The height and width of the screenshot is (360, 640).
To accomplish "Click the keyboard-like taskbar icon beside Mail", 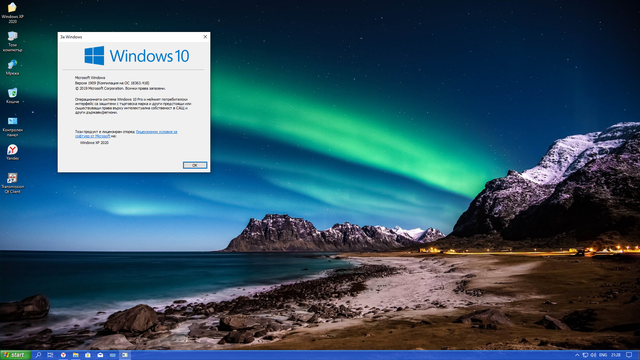I will pos(113,355).
